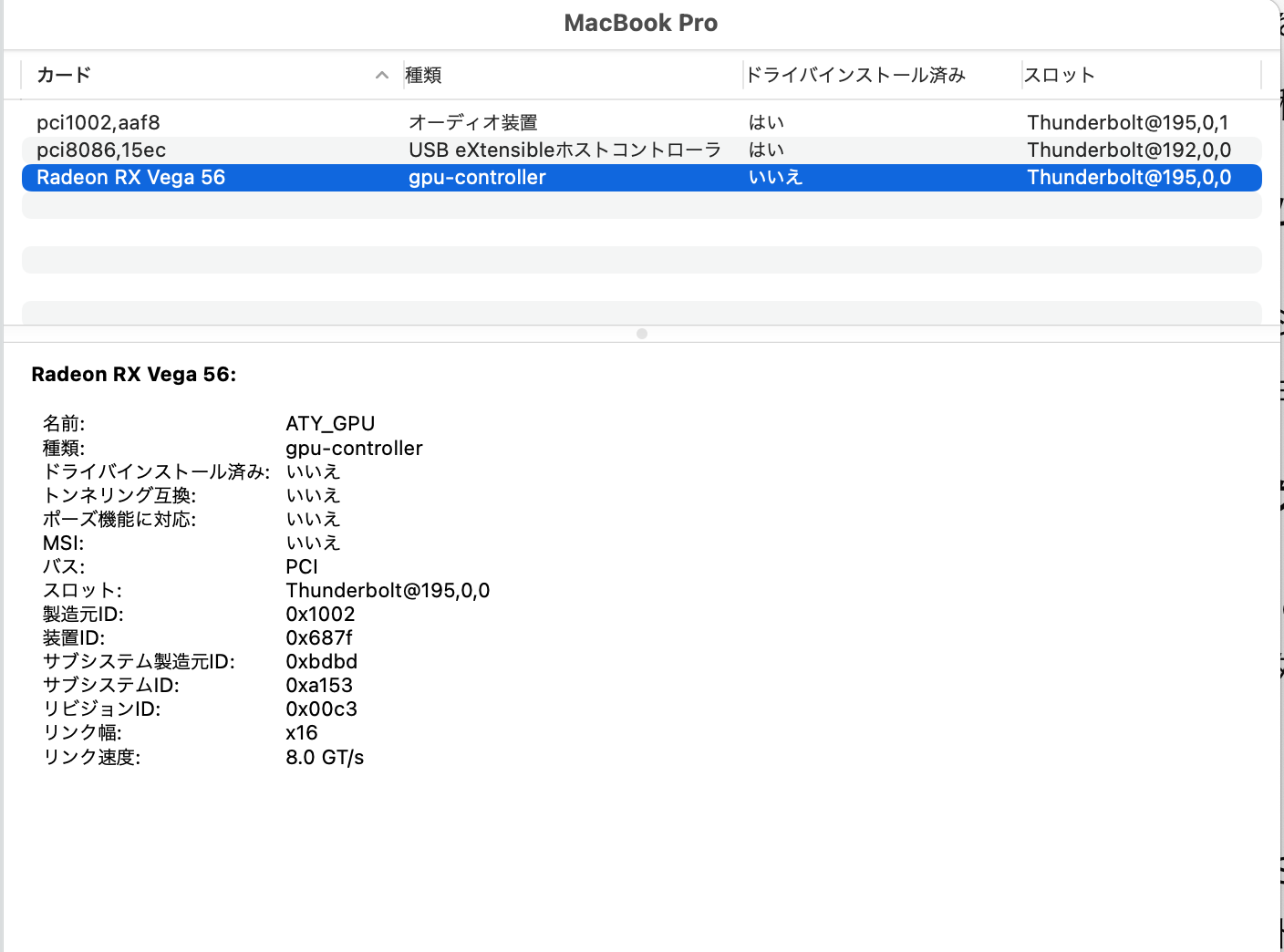Click the 0x1002 vendor ID value
Screen dimensions: 1284x952
[320, 614]
